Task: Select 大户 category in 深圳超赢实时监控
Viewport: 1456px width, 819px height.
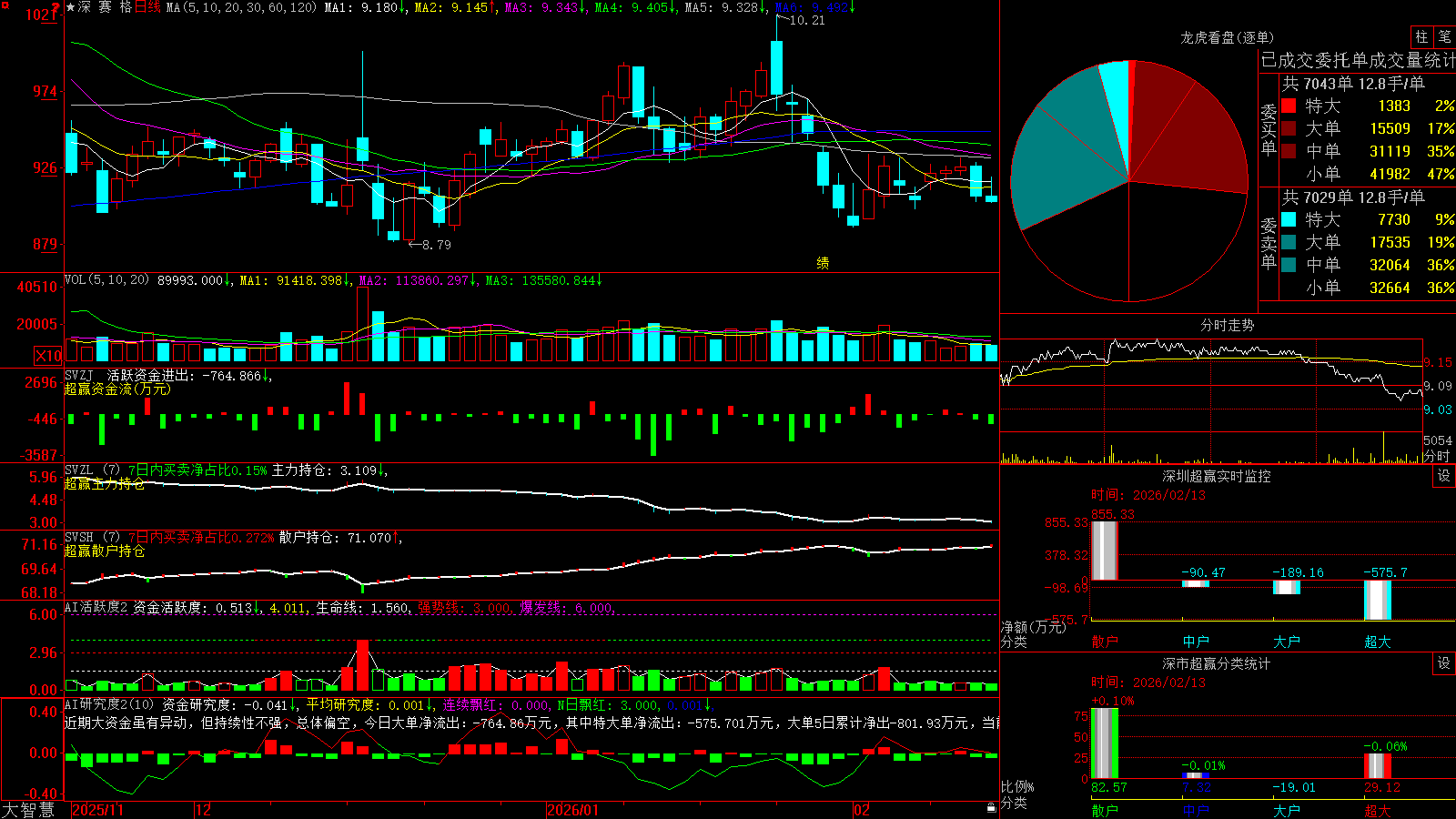Action: 1287,642
